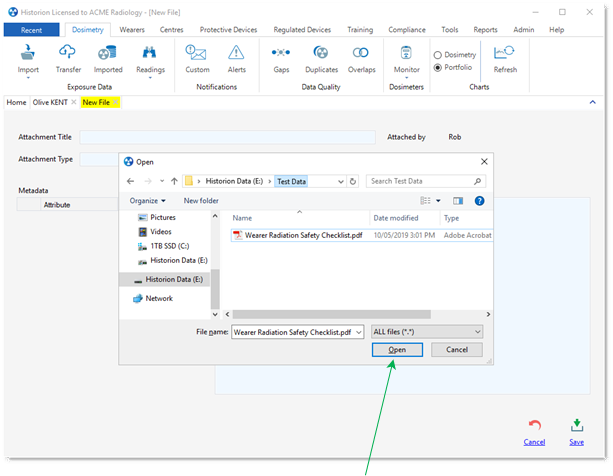This screenshot has width=613, height=476.
Task: Open the ALL files type filter
Action: click(x=427, y=332)
